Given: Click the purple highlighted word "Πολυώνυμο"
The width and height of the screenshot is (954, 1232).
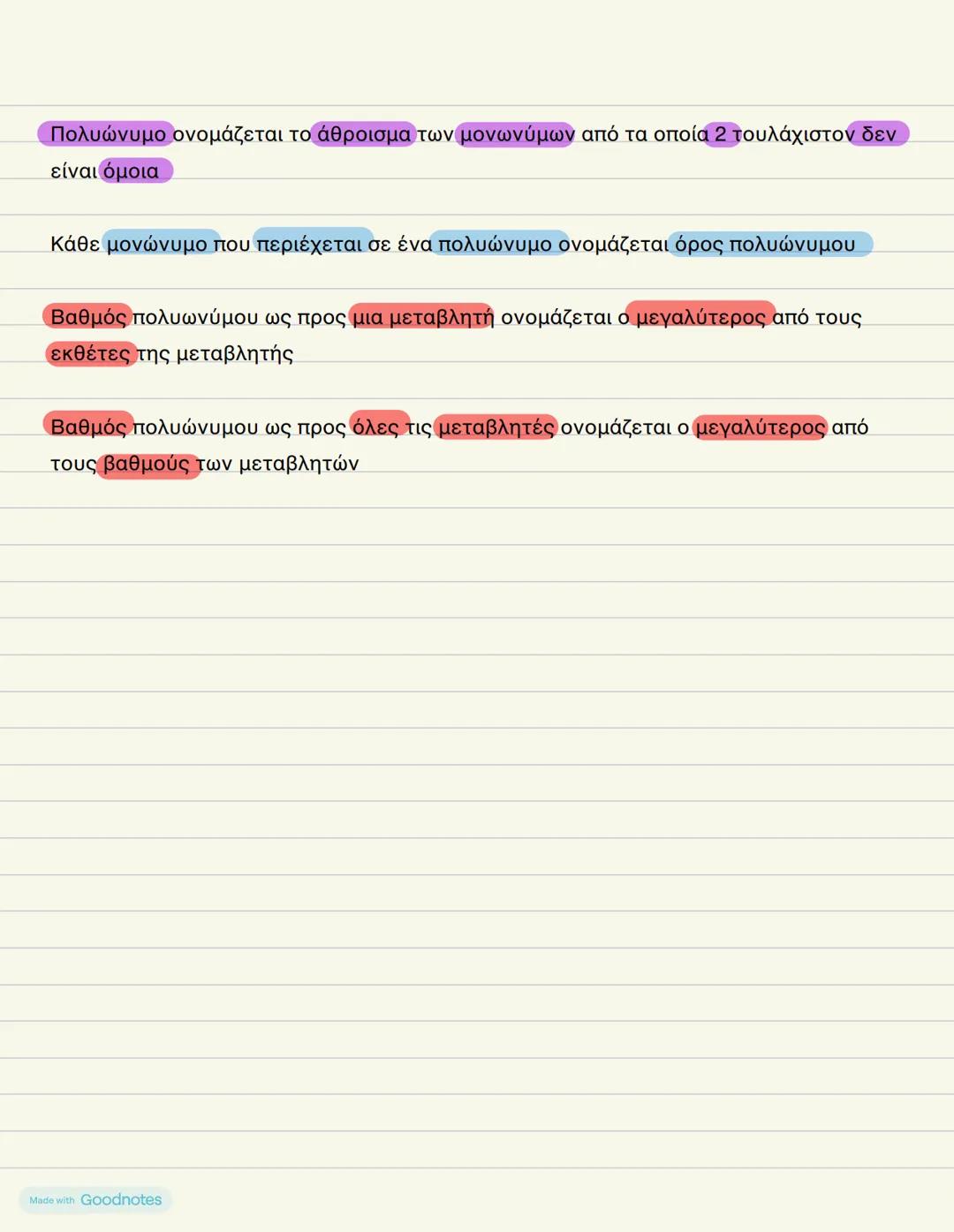Looking at the screenshot, I should 107,134.
